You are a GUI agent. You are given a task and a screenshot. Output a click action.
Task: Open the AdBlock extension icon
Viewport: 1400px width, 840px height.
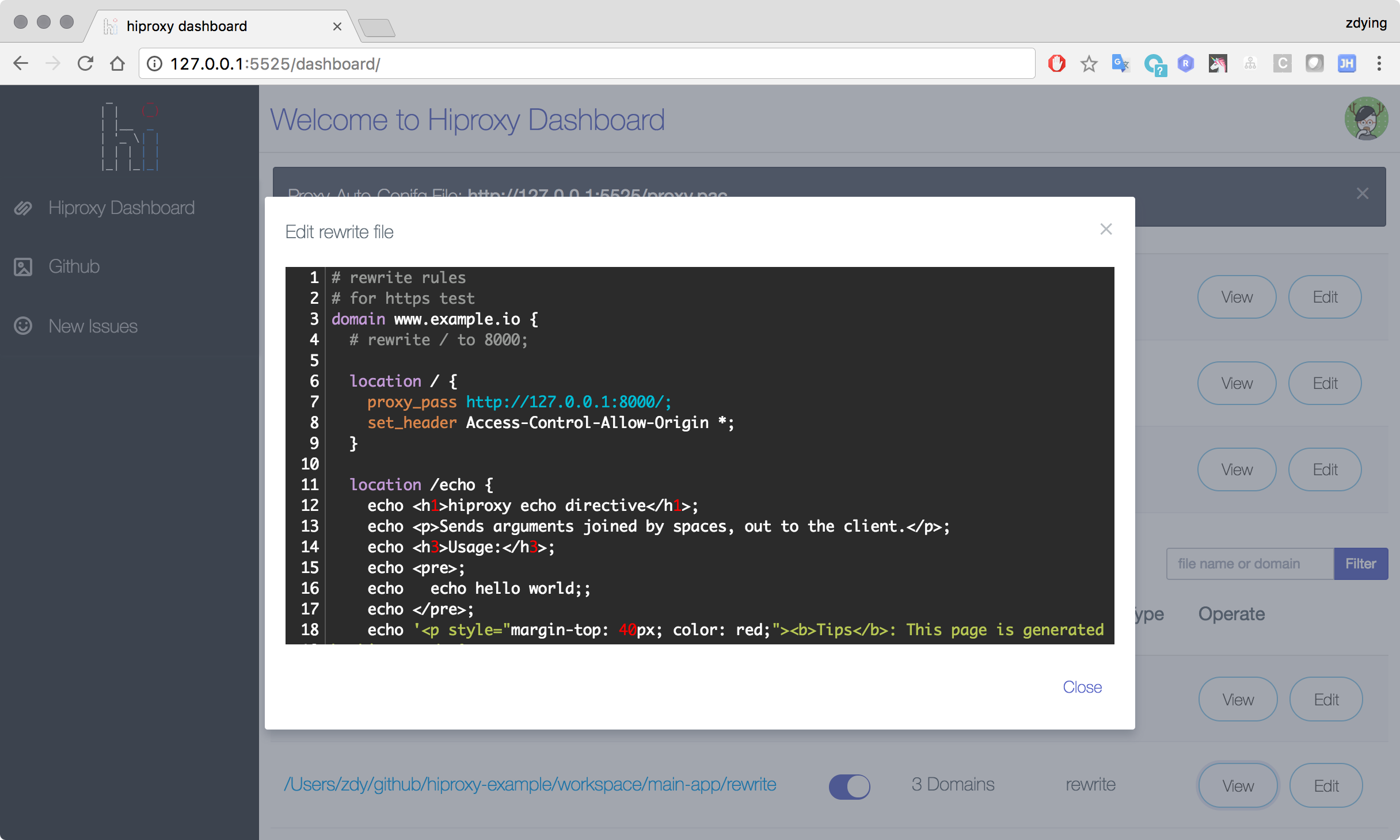1057,63
